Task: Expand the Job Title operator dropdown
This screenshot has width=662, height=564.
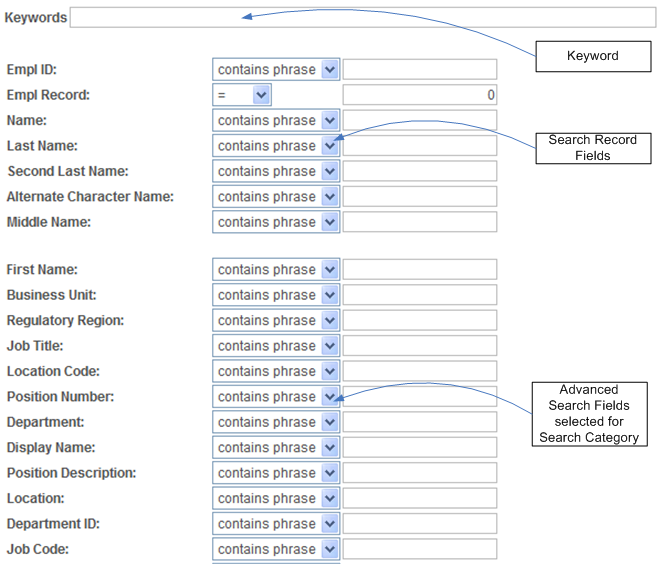Action: pos(276,346)
